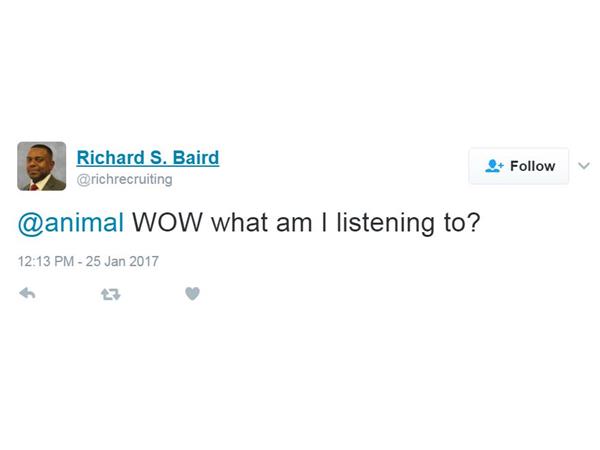Image resolution: width=600 pixels, height=450 pixels.
Task: Click the surname "Baird" in the author name
Action: (194, 157)
